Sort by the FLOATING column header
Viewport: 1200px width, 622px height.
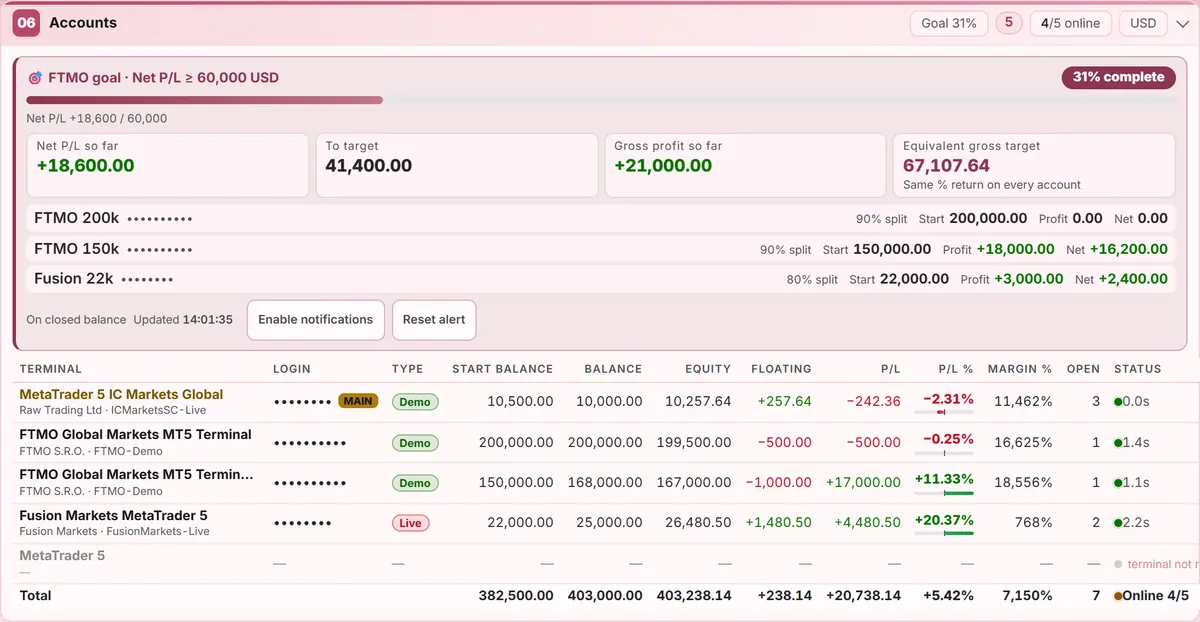point(781,369)
